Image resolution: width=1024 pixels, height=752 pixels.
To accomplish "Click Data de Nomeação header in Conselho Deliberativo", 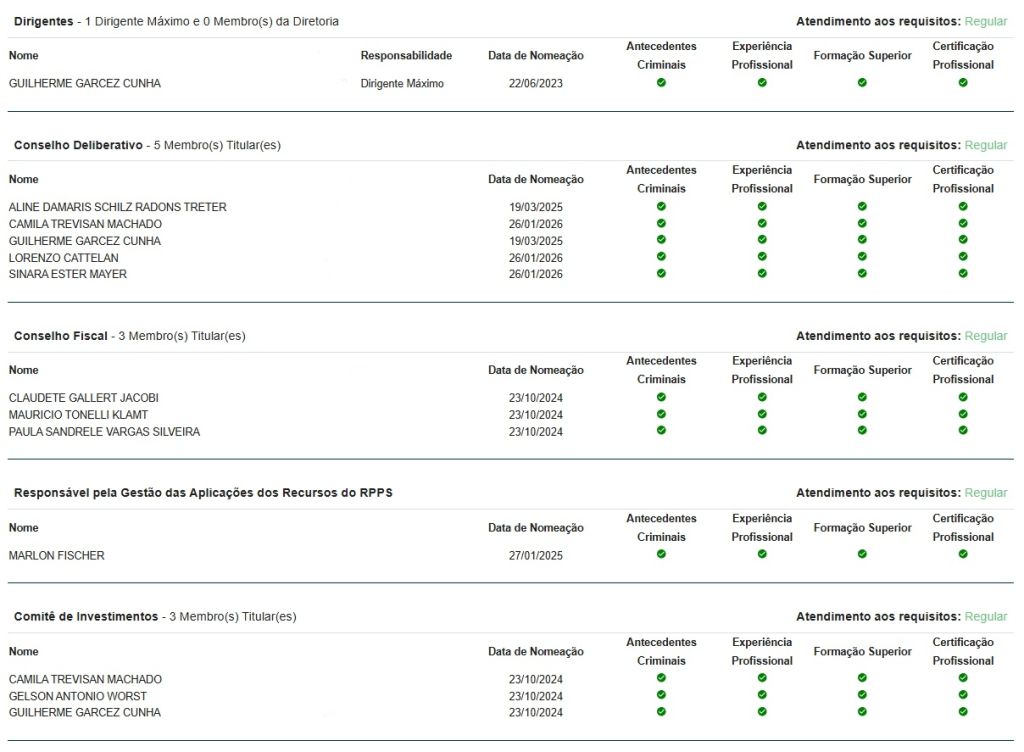I will [x=535, y=180].
